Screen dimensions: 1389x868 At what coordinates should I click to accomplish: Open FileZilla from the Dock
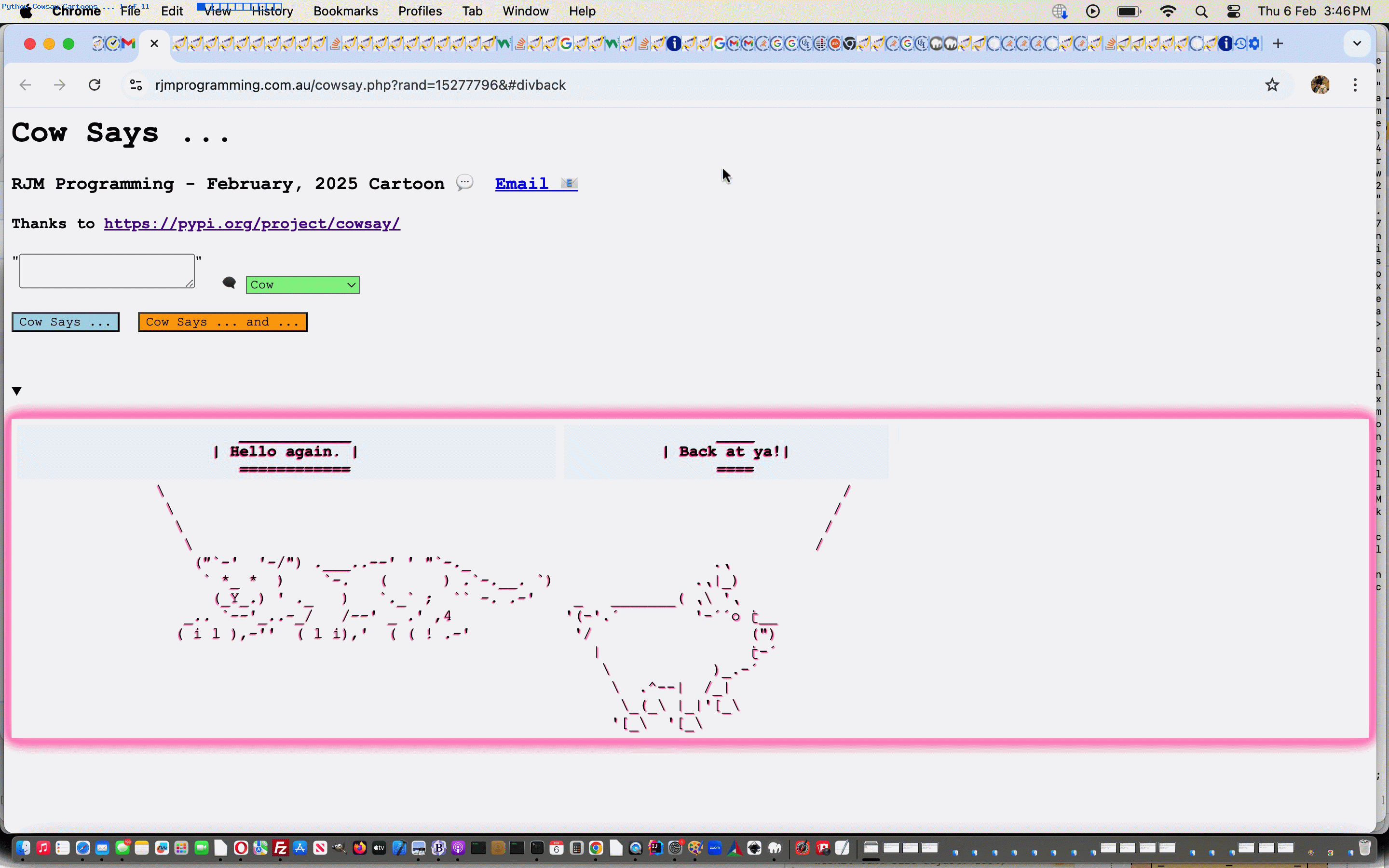tap(280, 848)
